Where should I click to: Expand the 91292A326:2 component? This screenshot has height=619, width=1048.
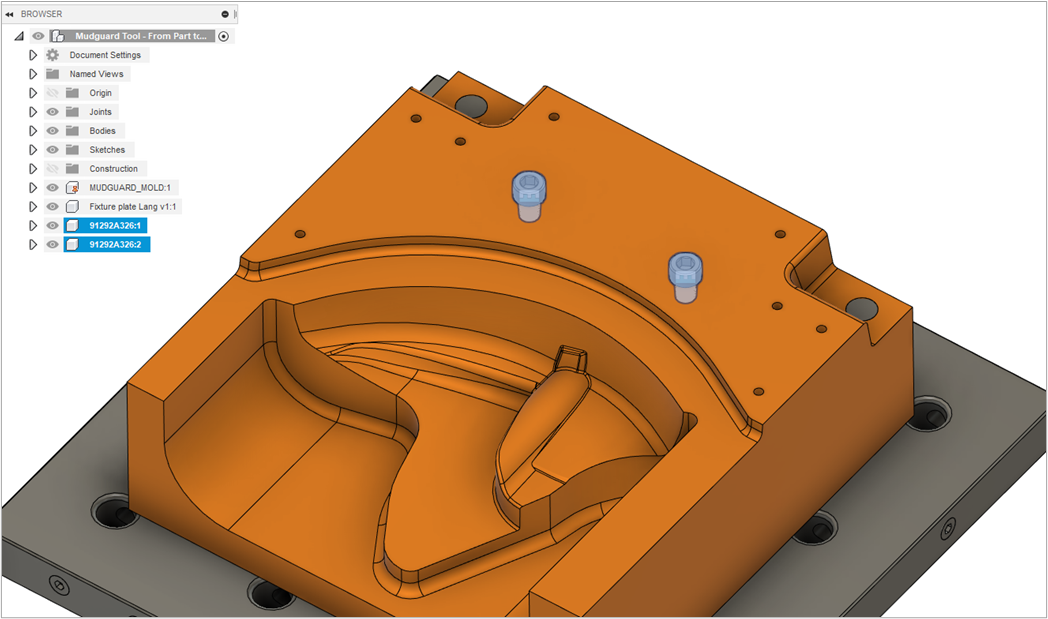[33, 245]
